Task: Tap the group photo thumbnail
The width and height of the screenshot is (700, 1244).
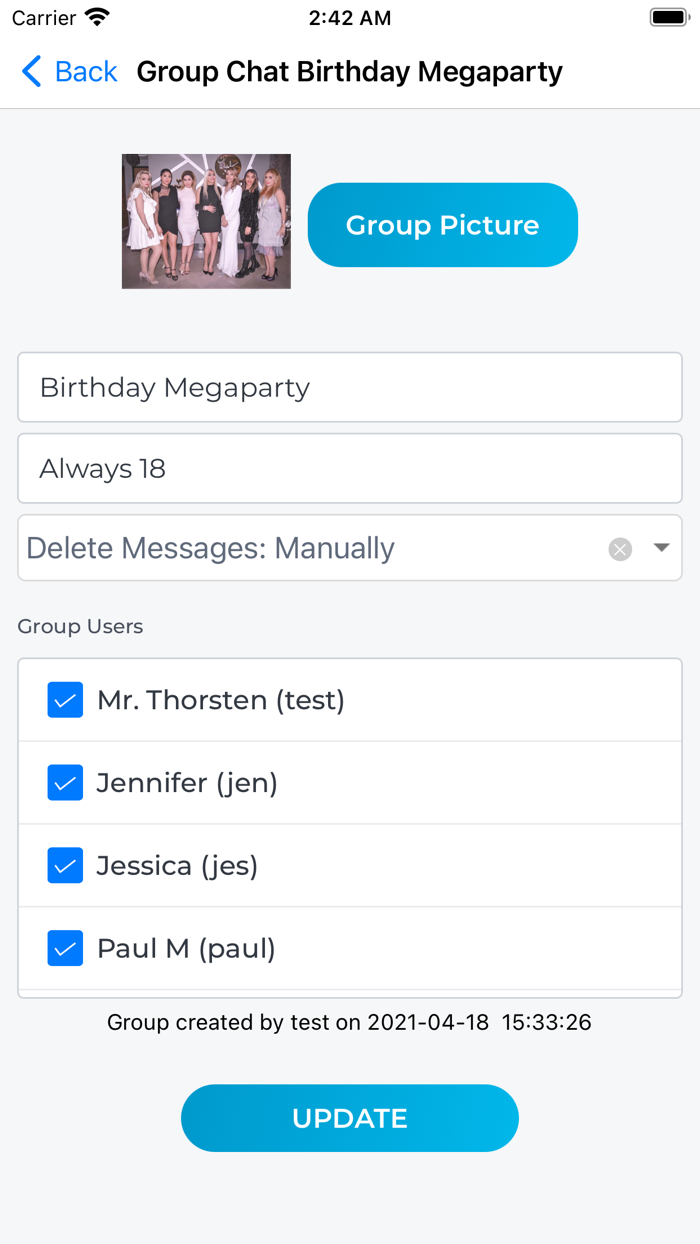Action: click(x=206, y=221)
